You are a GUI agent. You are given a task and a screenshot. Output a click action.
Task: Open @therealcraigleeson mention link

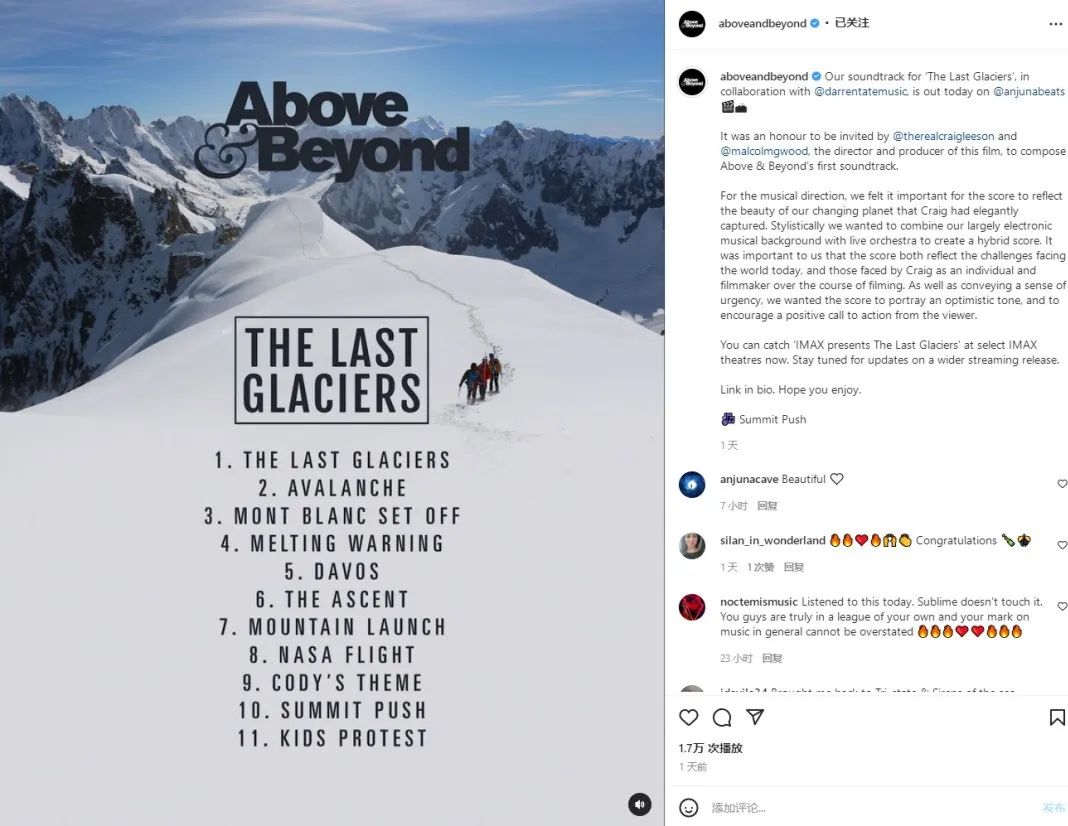coord(943,136)
